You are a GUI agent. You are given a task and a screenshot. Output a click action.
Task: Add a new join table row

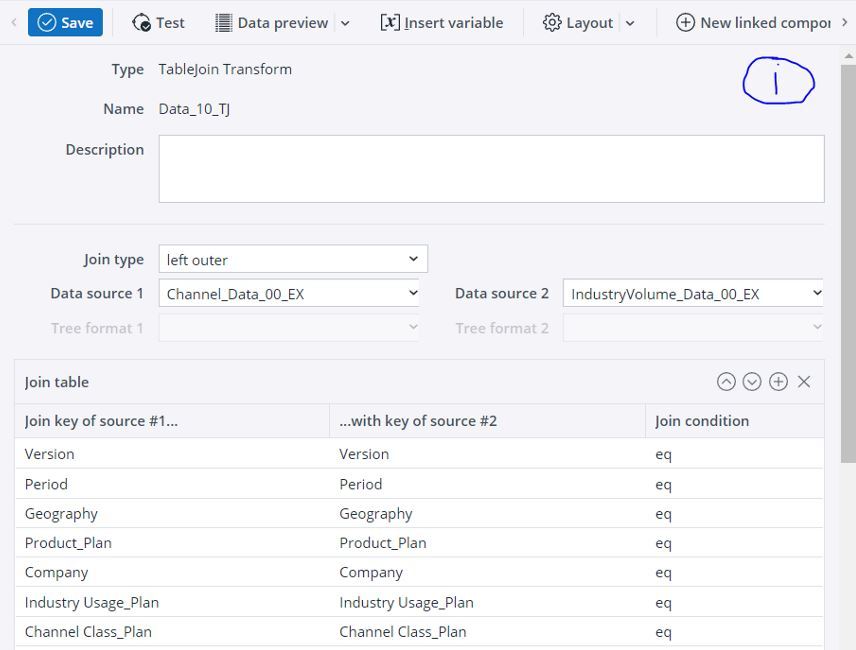(x=778, y=382)
